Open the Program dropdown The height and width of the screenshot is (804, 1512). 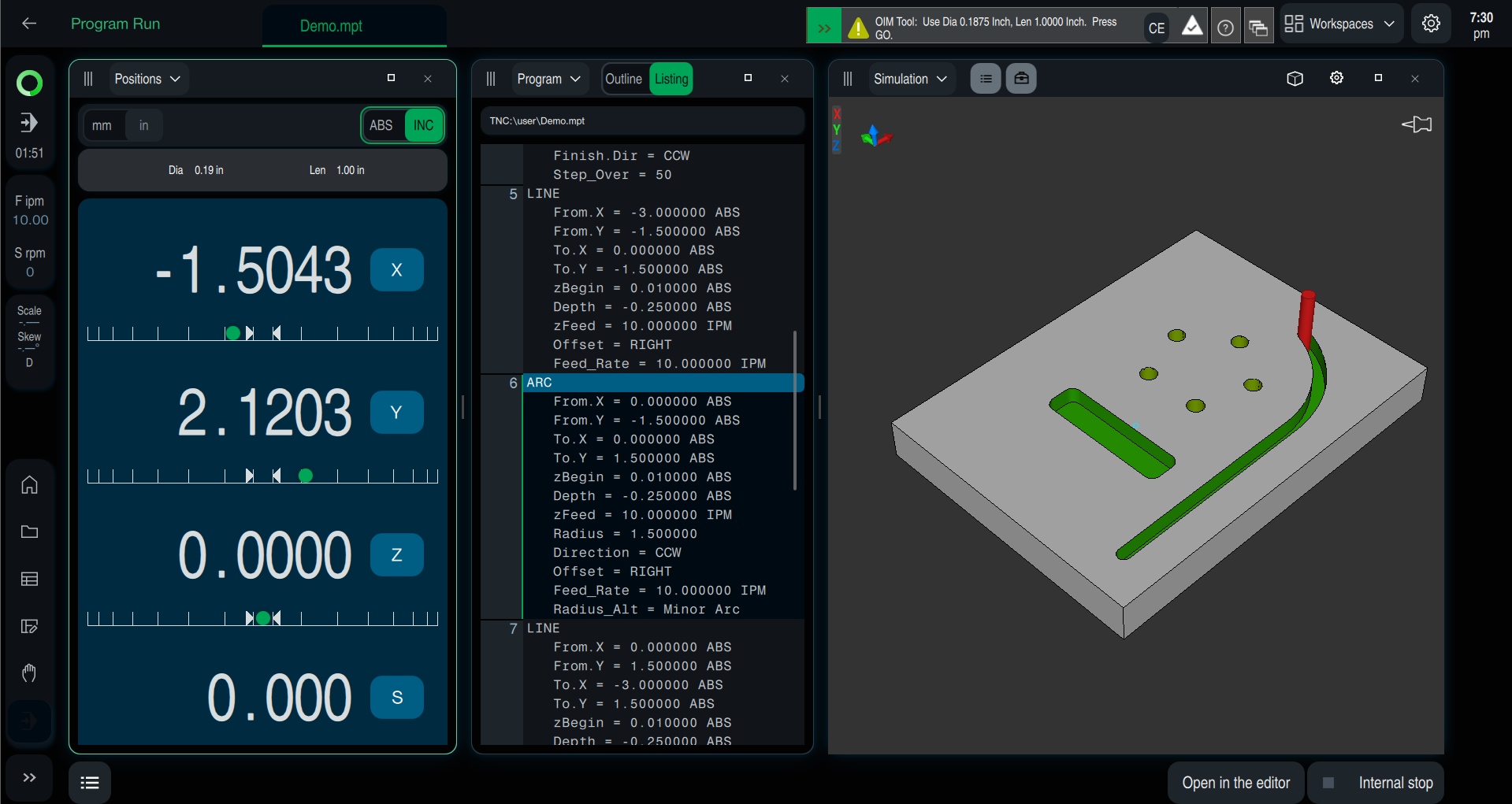[x=549, y=79]
